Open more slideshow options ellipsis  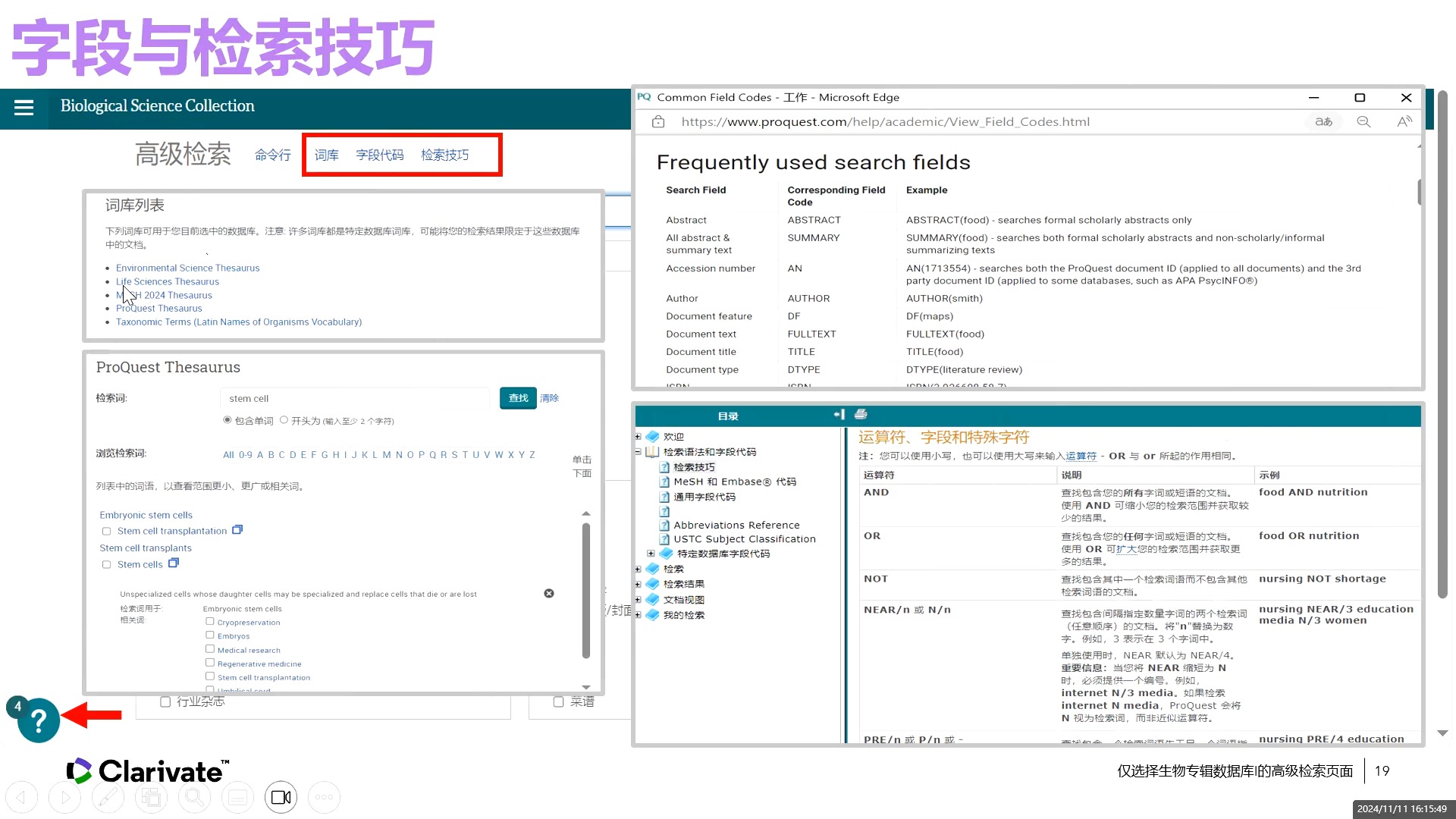click(x=324, y=797)
